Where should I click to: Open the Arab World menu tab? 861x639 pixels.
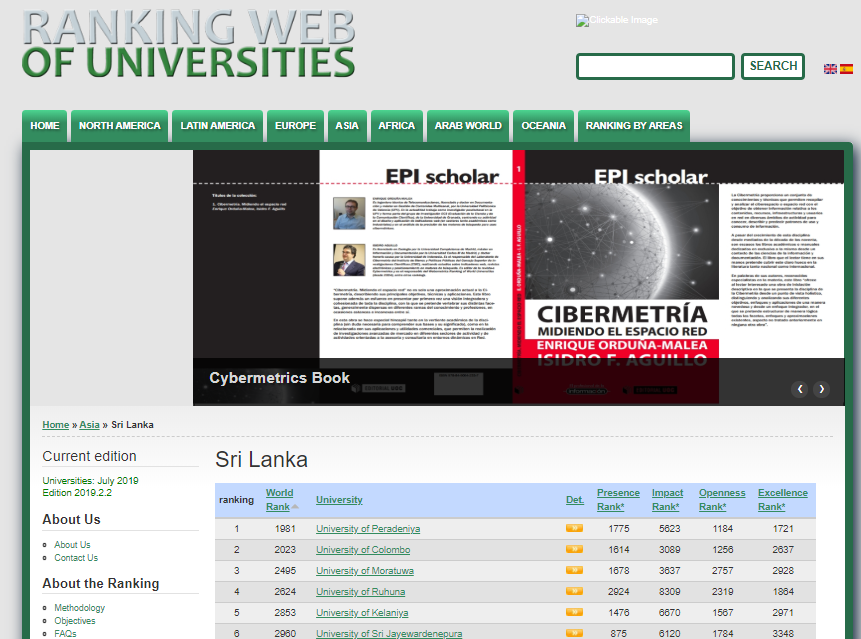pyautogui.click(x=468, y=126)
